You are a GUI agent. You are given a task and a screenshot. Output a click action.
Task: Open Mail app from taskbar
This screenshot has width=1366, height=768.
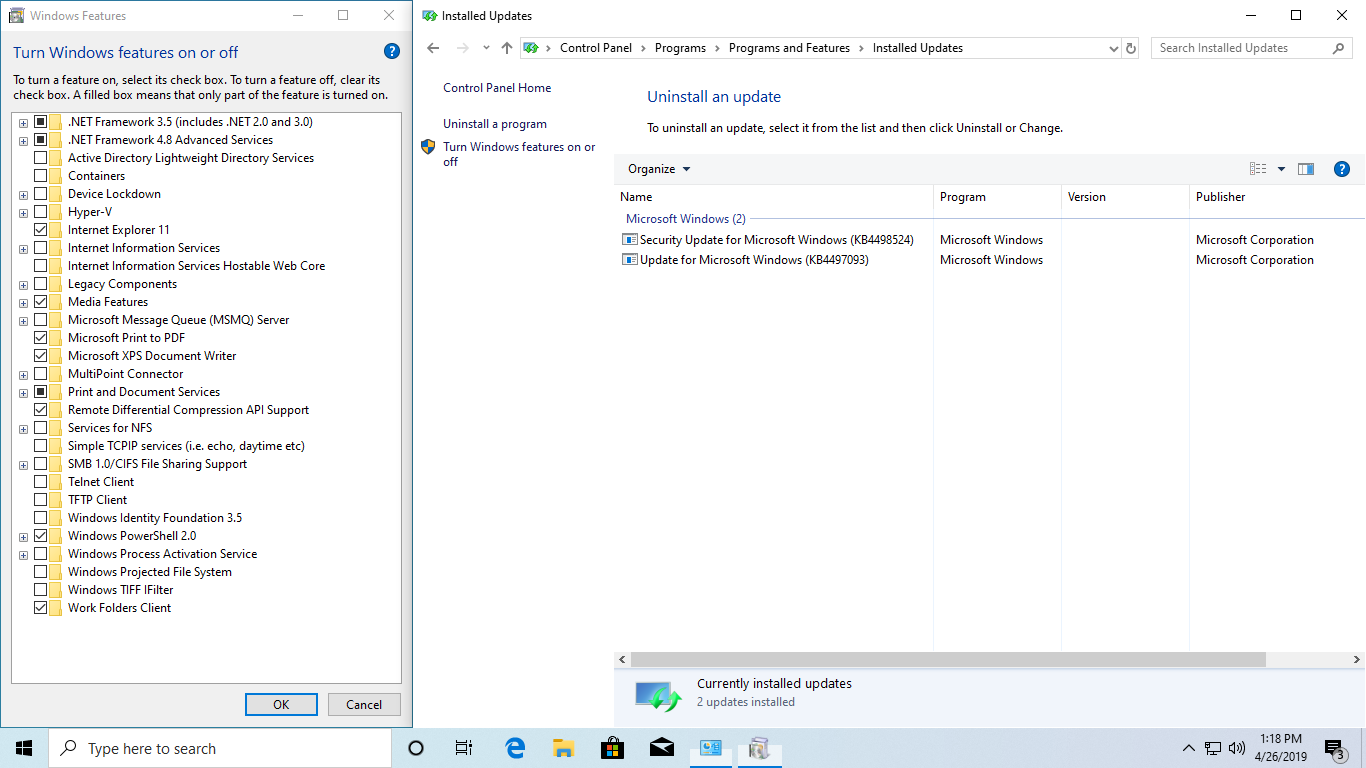(661, 748)
